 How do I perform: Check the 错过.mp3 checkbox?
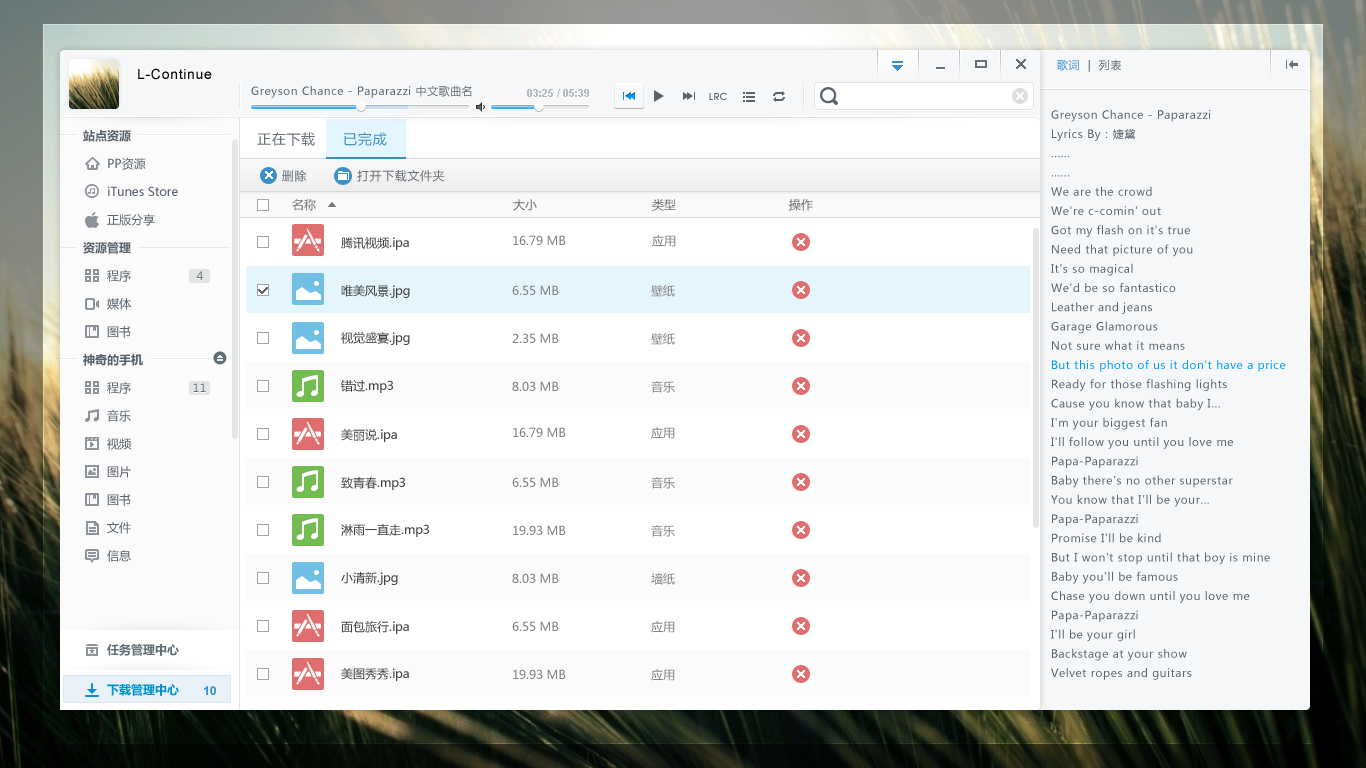[263, 386]
